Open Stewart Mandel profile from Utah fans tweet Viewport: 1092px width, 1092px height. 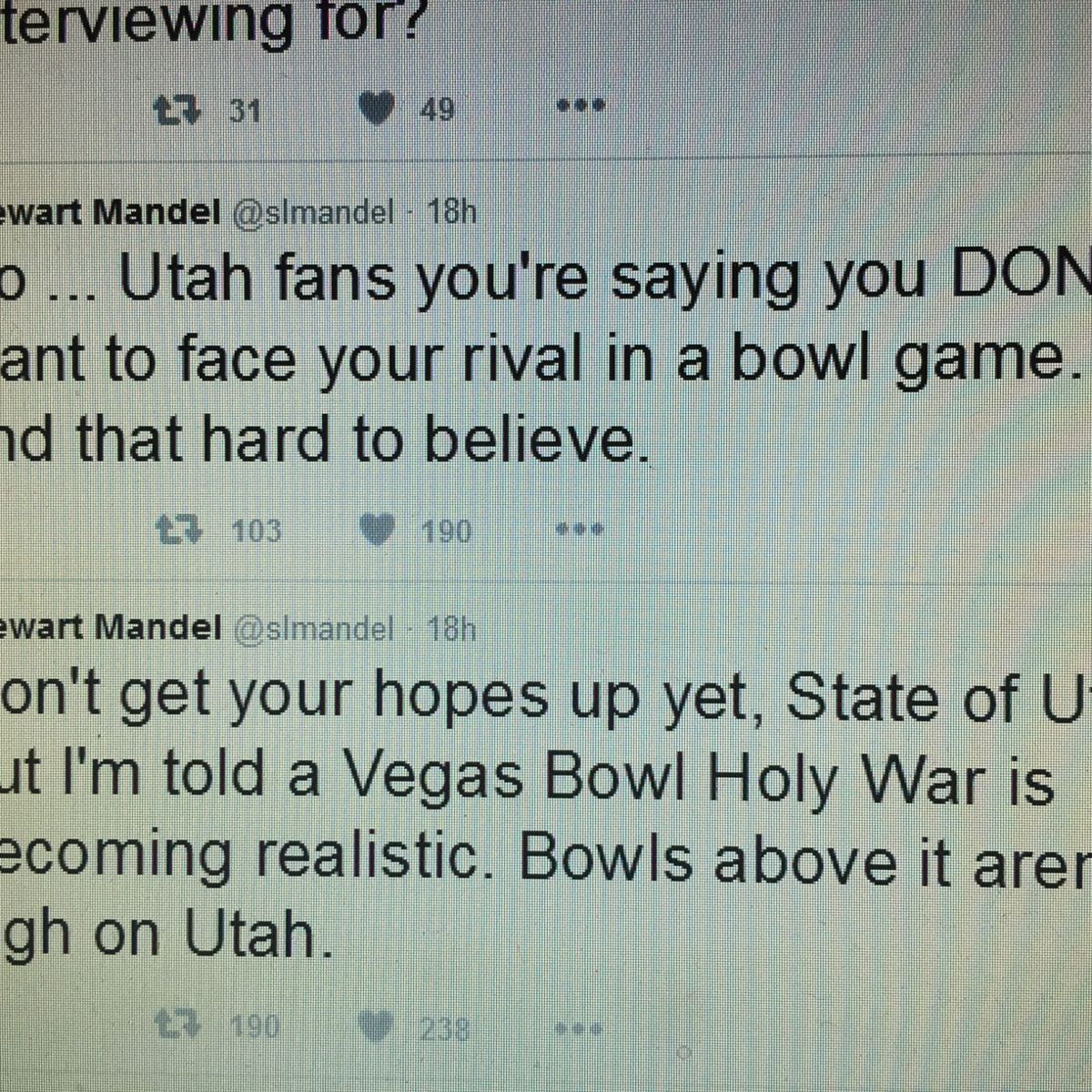109,213
